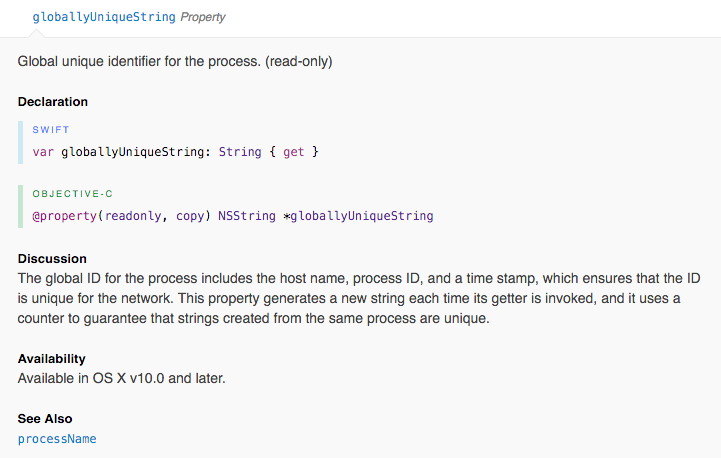Click the globallyUniqueString property title link
The image size is (721, 458).
click(104, 17)
